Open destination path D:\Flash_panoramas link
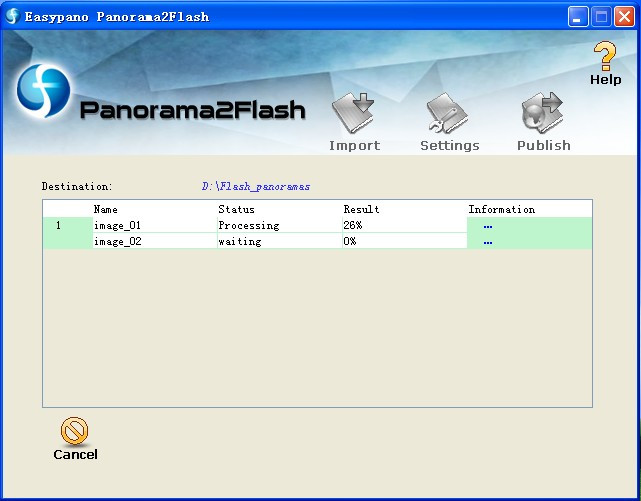This screenshot has width=641, height=501. coord(256,187)
